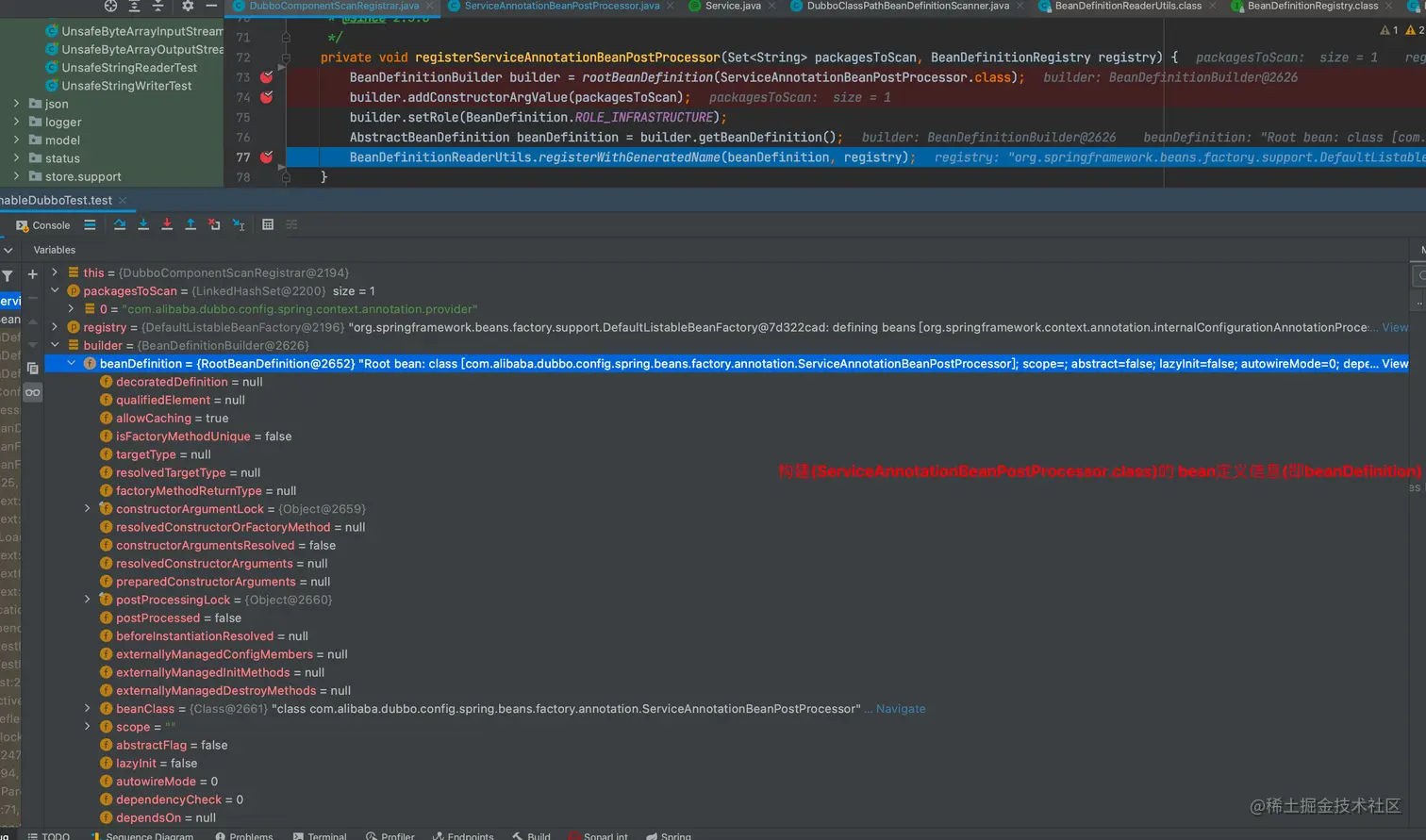Click Trace Current Stream Chain icon
Image resolution: width=1426 pixels, height=840 pixels.
[x=291, y=224]
